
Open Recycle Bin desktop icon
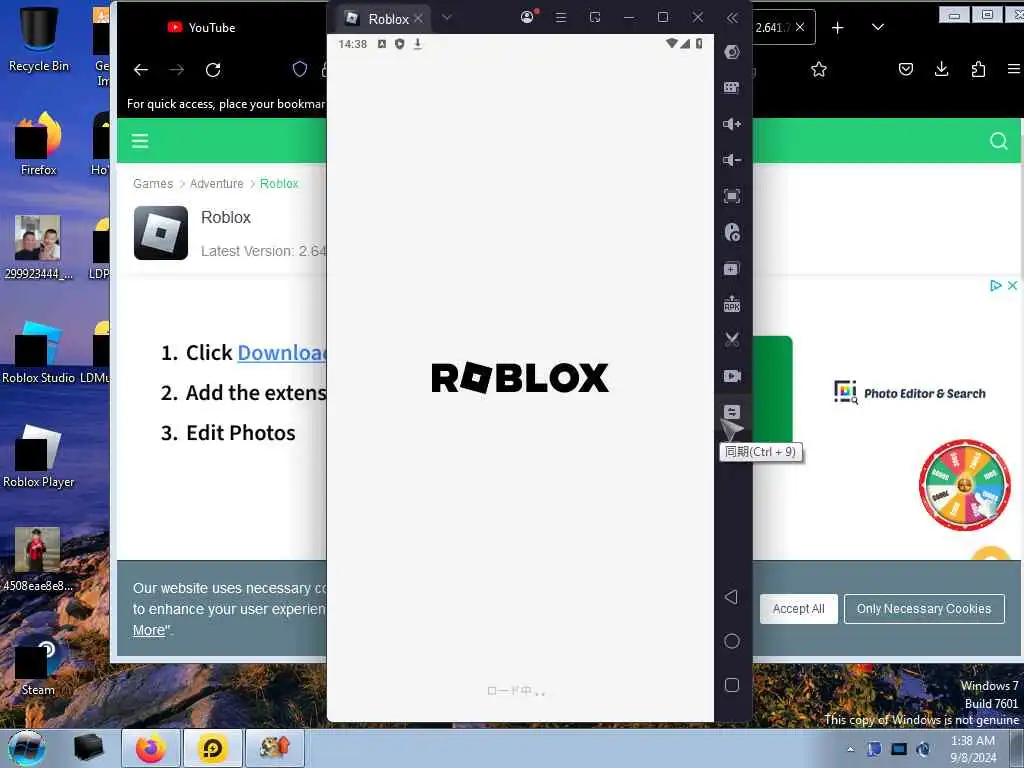(39, 39)
